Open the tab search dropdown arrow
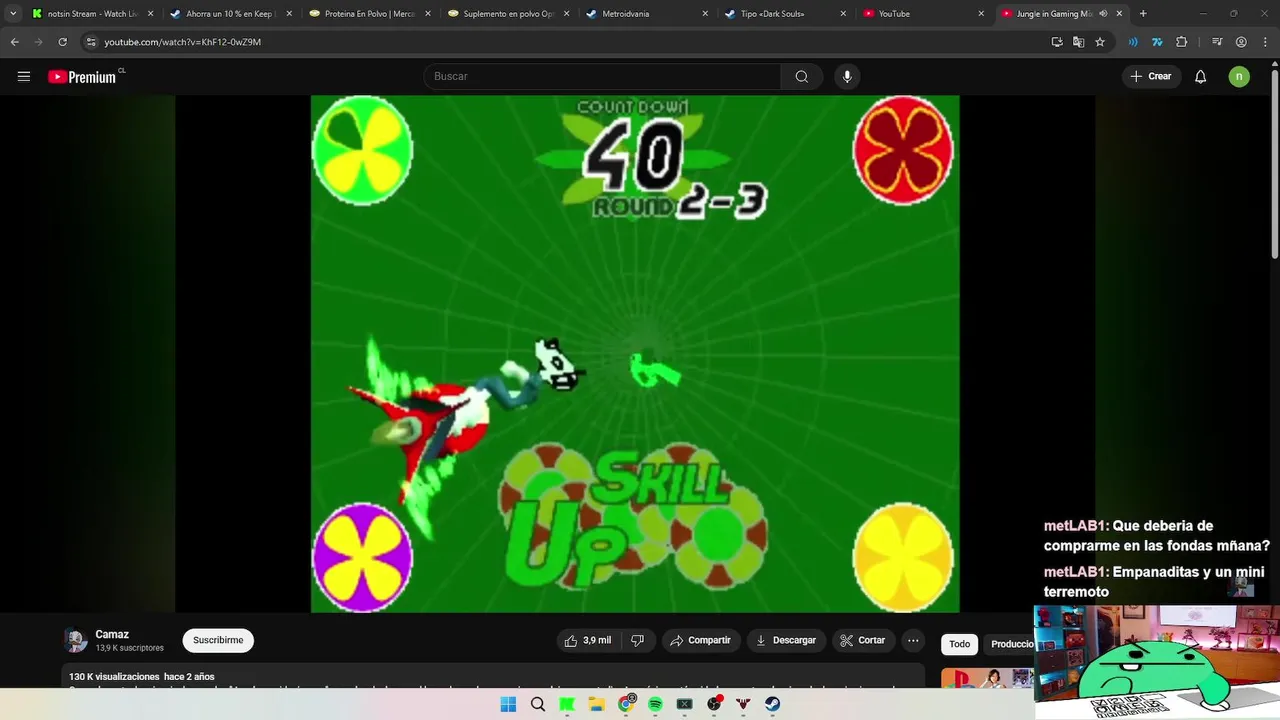This screenshot has width=1280, height=720. click(x=13, y=14)
